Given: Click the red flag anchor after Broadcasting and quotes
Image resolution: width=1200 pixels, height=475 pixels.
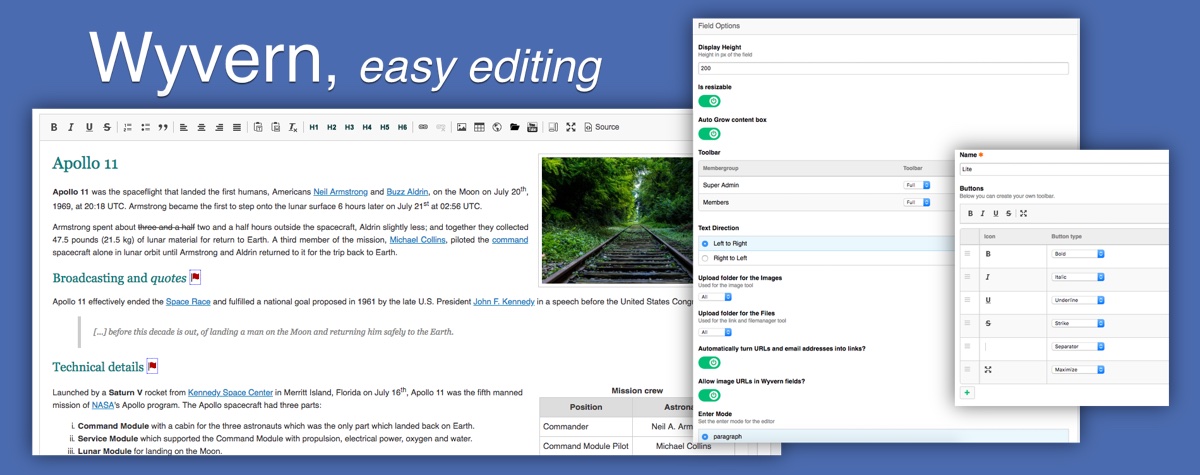Looking at the screenshot, I should tap(195, 277).
